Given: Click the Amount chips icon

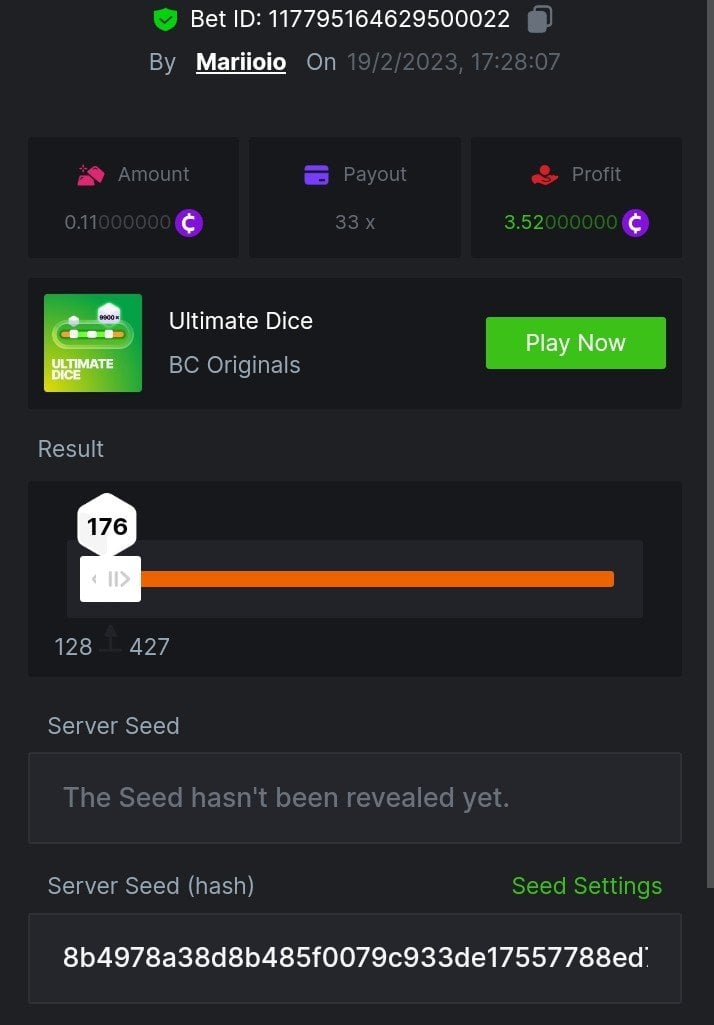Looking at the screenshot, I should 91,175.
